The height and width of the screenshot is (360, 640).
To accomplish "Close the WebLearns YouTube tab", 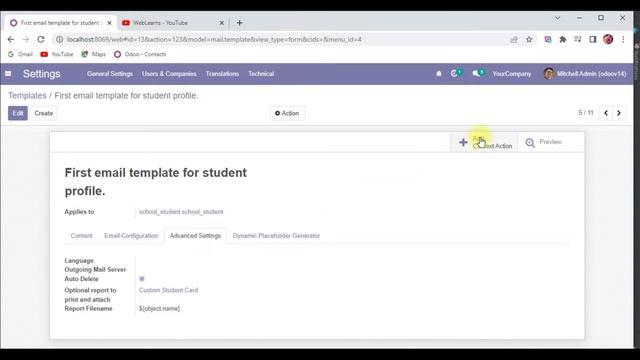I will [x=222, y=23].
